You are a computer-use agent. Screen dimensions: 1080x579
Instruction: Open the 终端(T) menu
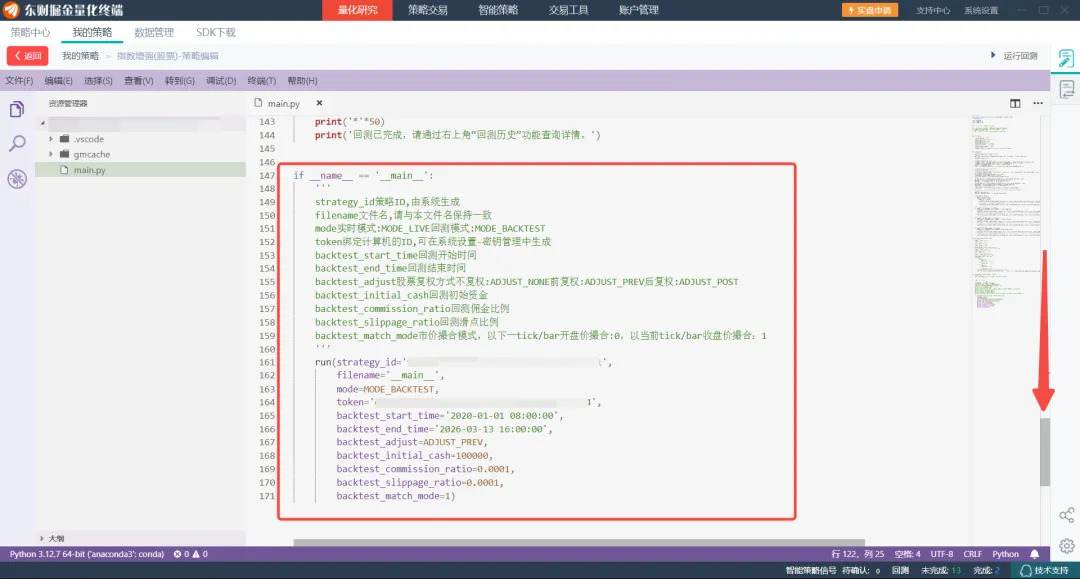262,81
